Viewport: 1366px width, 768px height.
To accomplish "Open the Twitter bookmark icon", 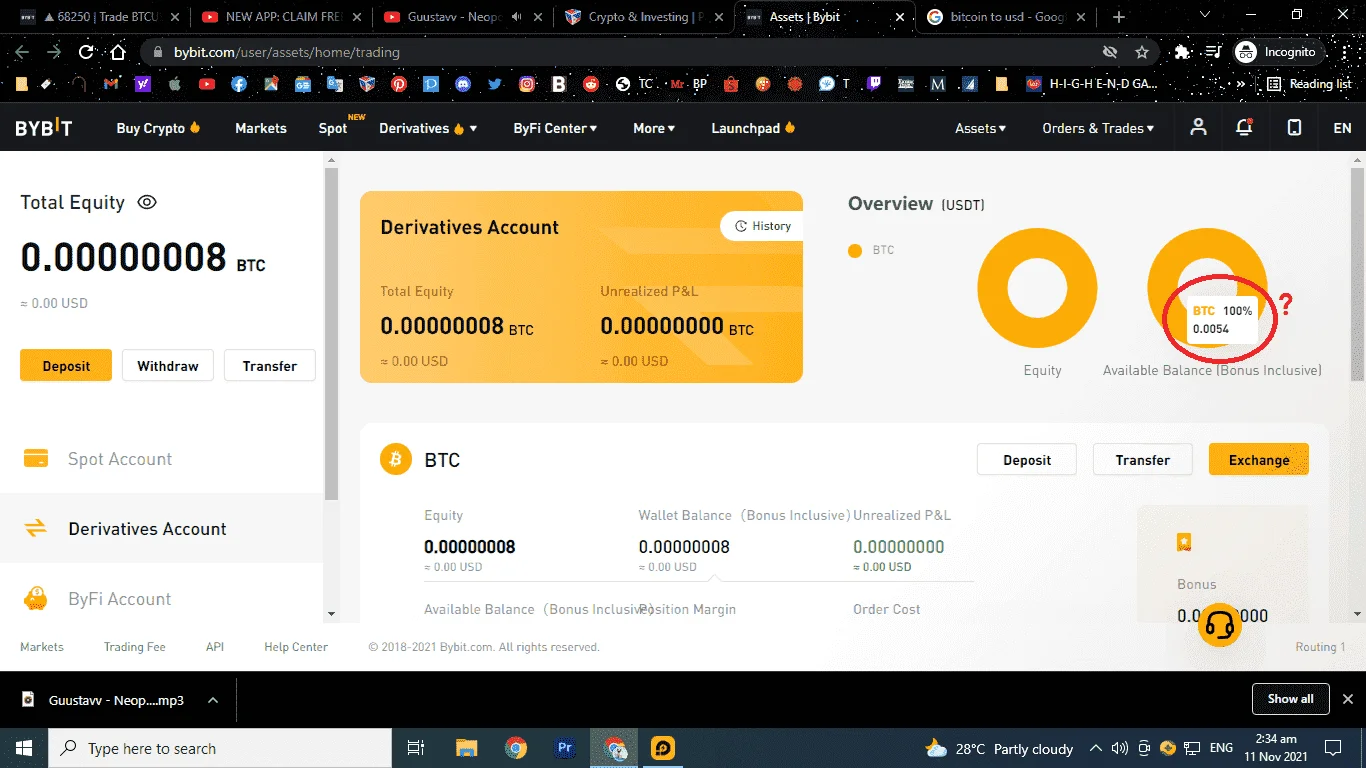I will (x=495, y=85).
